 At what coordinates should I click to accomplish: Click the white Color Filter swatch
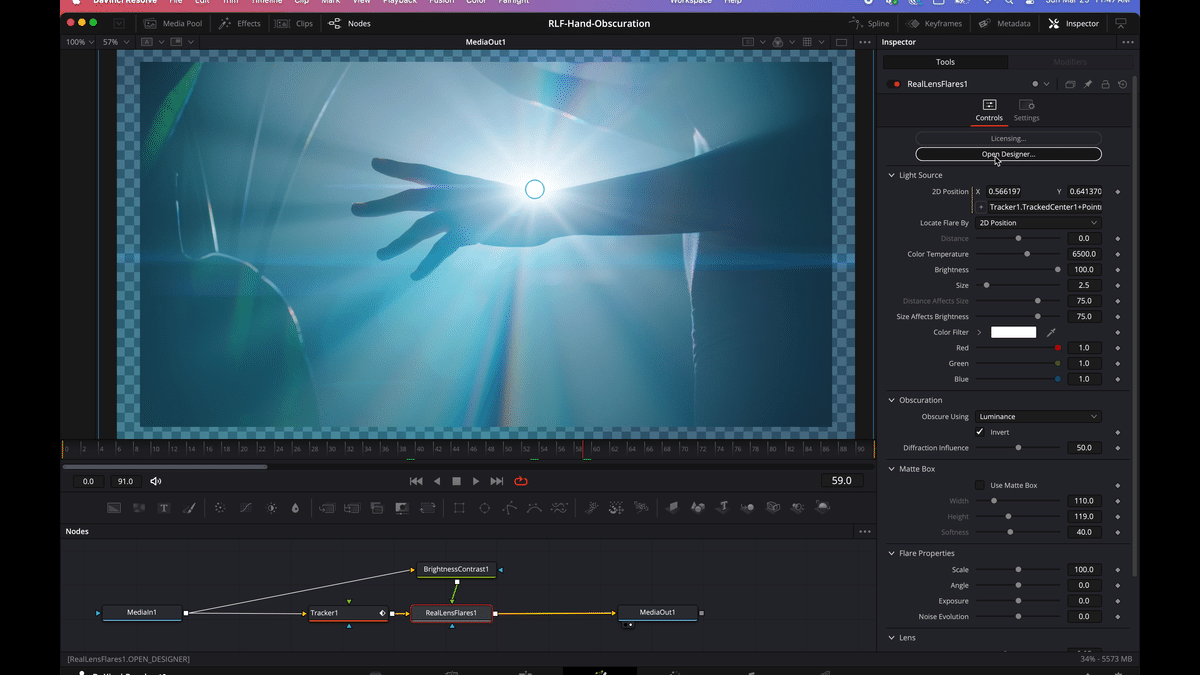pyautogui.click(x=1013, y=332)
